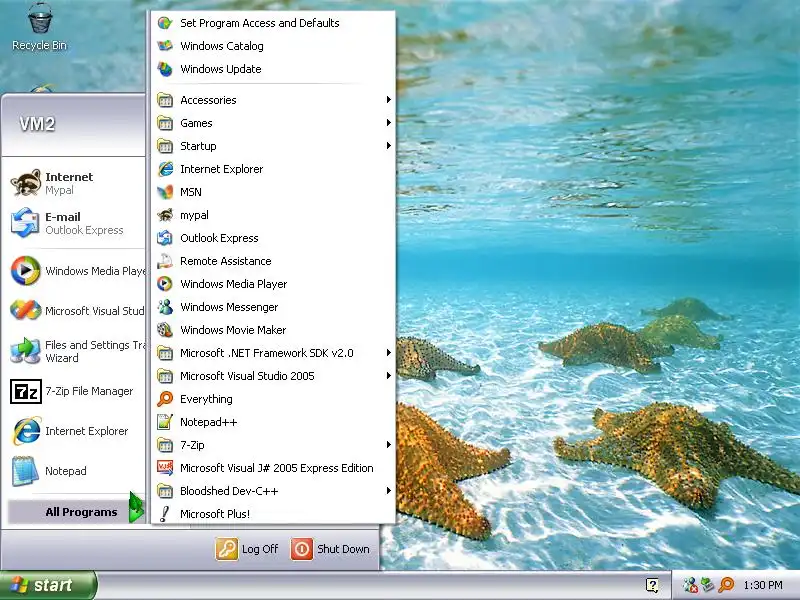
Task: Expand Microsoft .NET Framework SDK v2.0 arrow
Action: (x=389, y=353)
